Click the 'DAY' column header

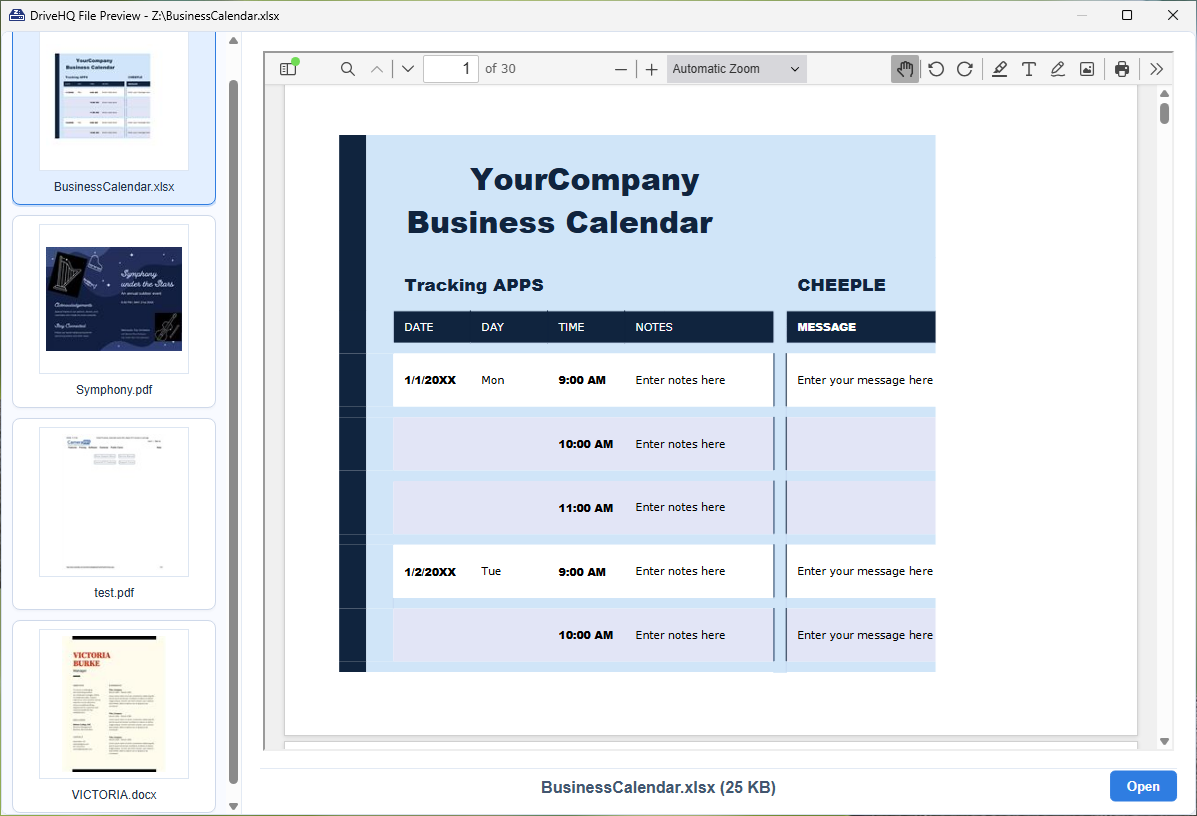(492, 327)
